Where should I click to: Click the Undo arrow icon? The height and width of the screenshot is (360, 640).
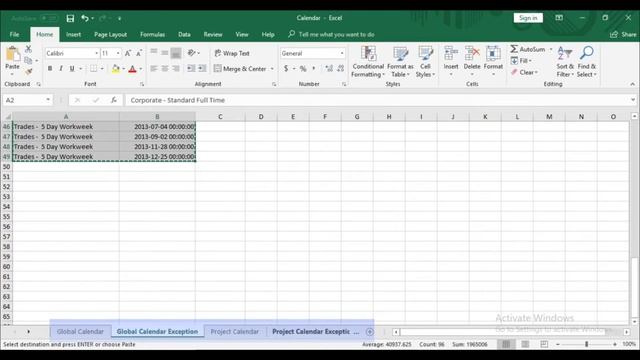[84, 18]
